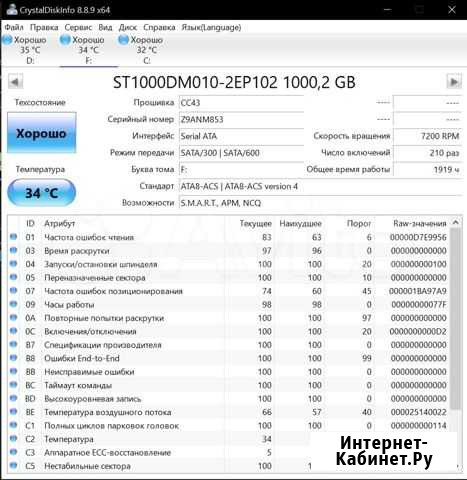Click status icon for attribute BB
Image resolution: width=467 pixels, height=480 pixels.
pos(13,371)
